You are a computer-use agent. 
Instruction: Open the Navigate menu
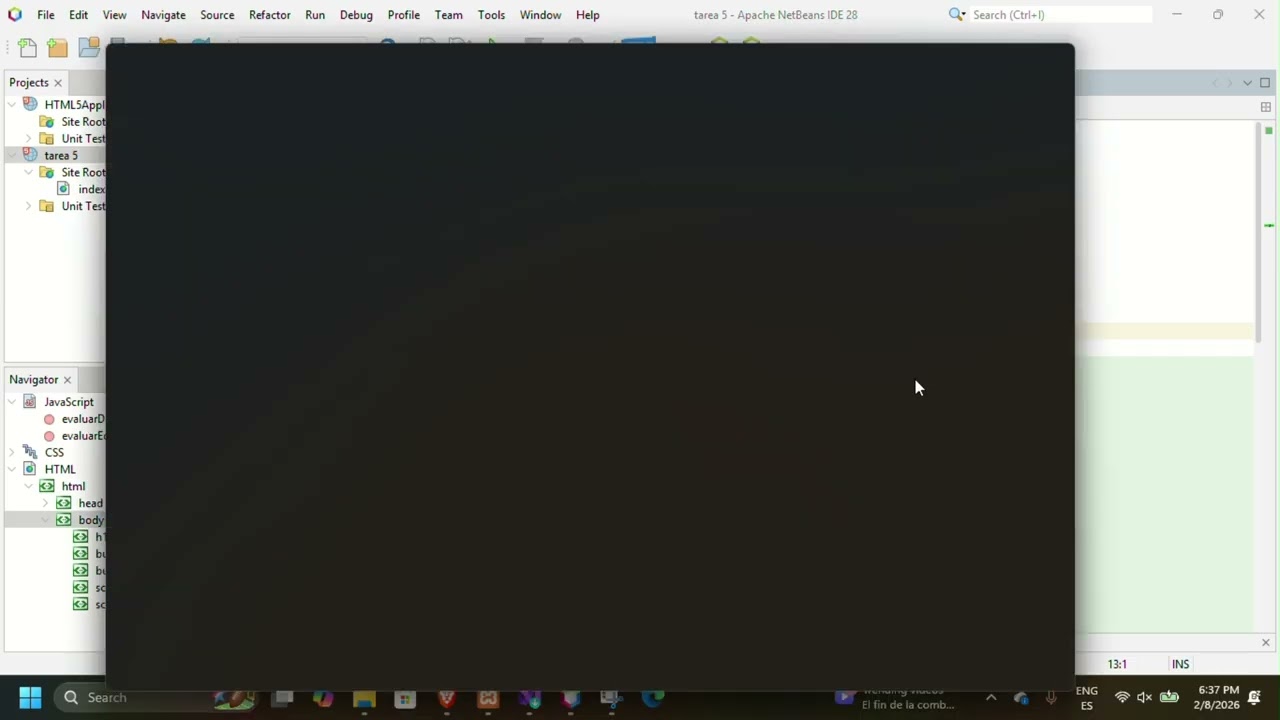163,15
